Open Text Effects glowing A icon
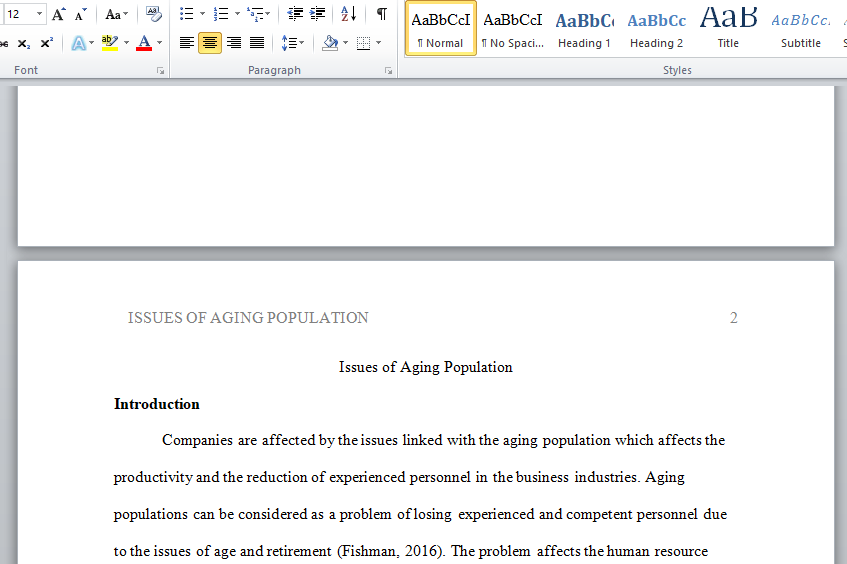The height and width of the screenshot is (564, 847). coord(79,43)
